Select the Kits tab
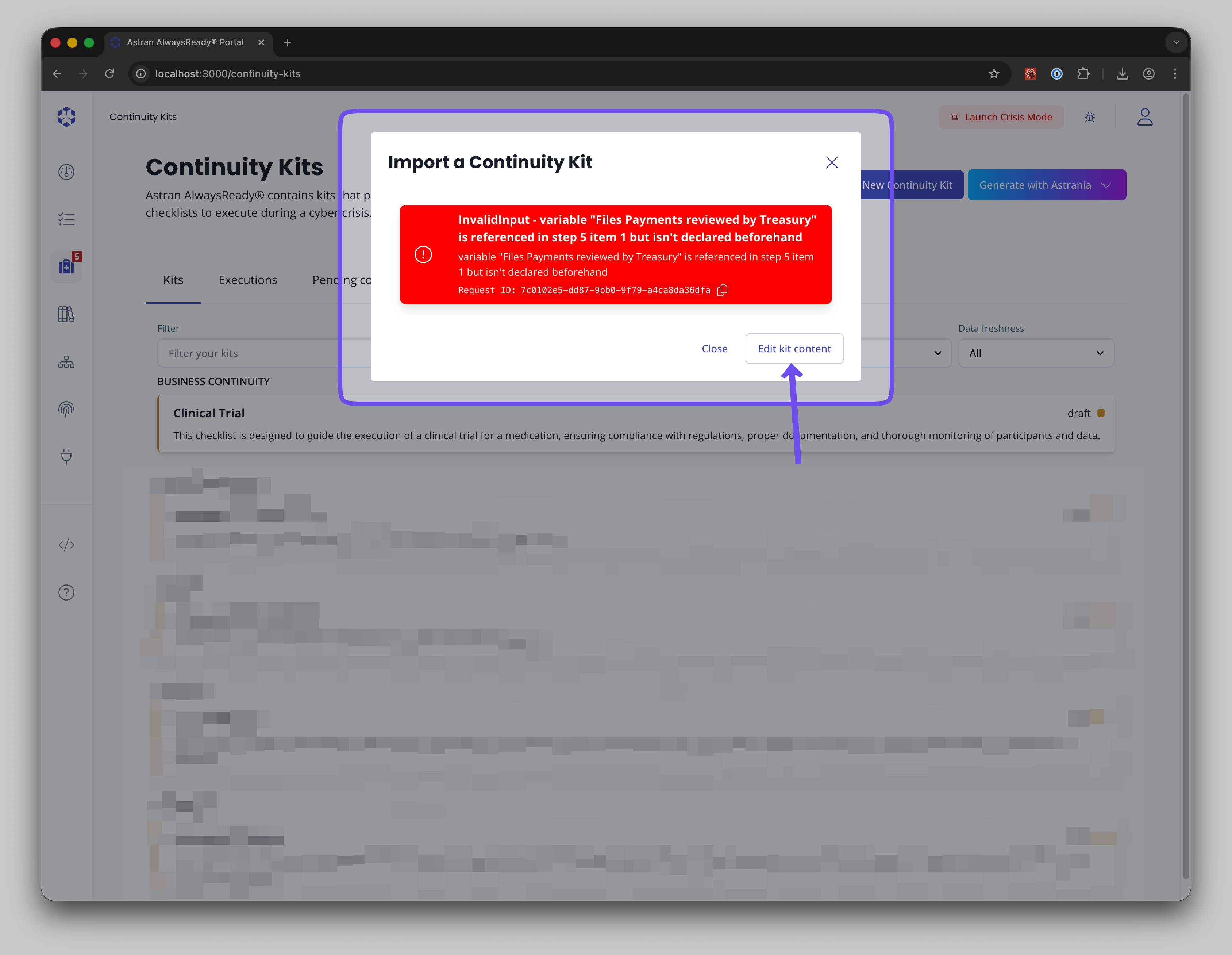The image size is (1232, 955). coord(173,280)
